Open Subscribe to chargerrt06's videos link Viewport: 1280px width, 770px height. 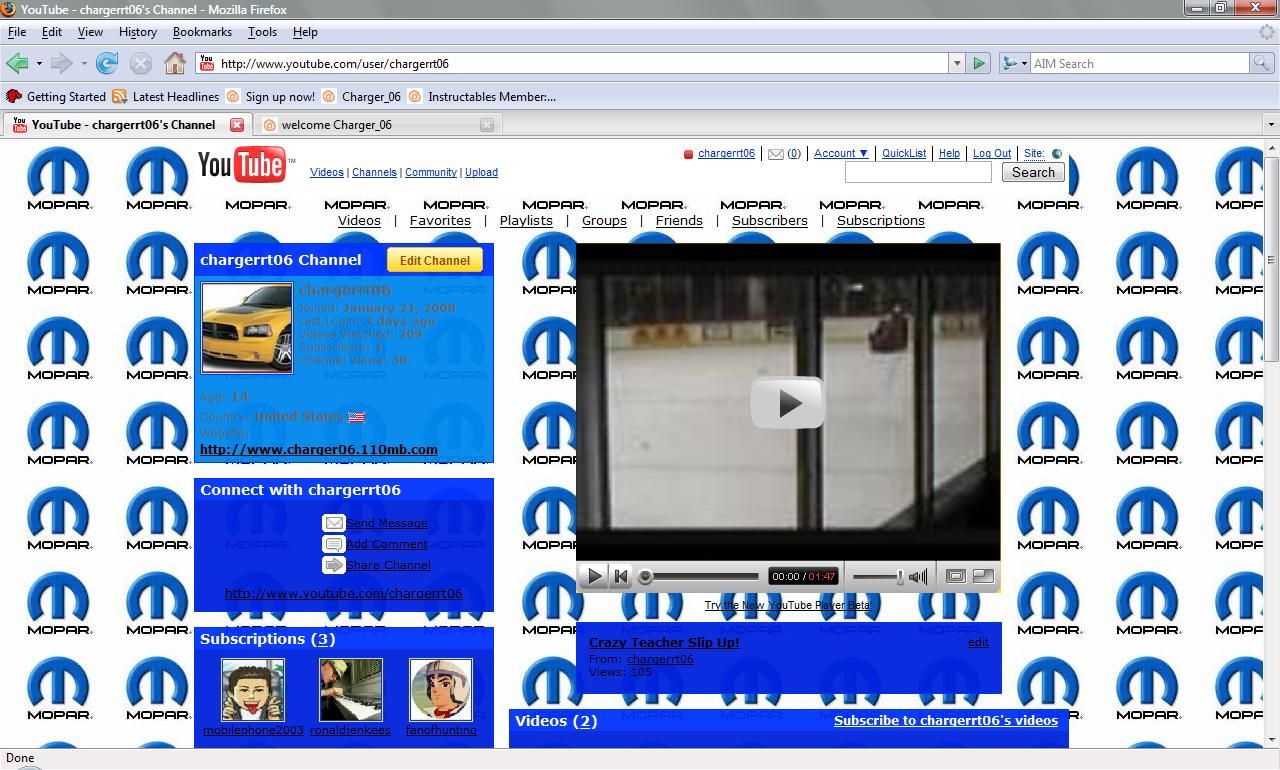click(945, 720)
